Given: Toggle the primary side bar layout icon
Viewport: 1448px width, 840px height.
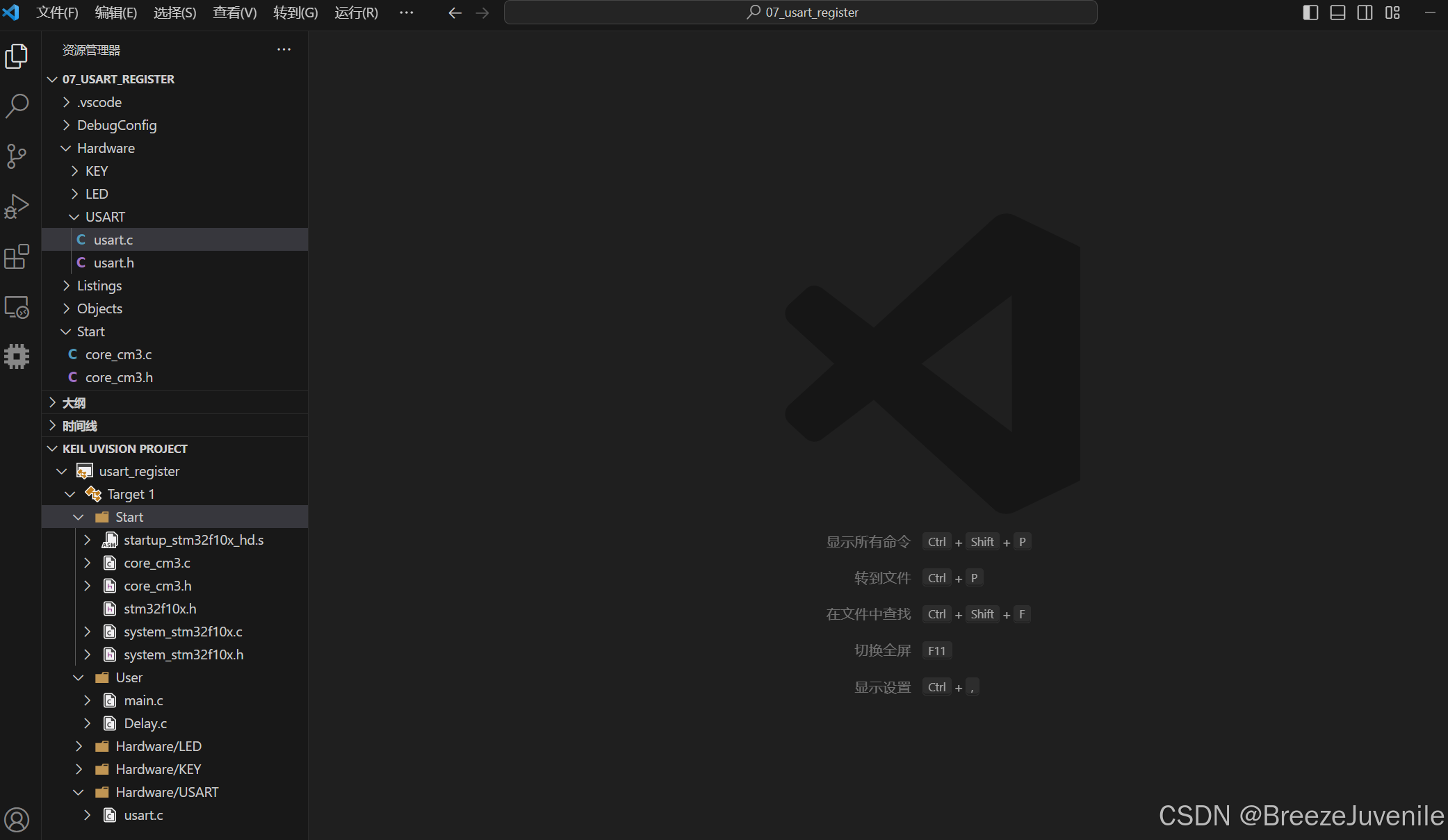Looking at the screenshot, I should pyautogui.click(x=1310, y=13).
